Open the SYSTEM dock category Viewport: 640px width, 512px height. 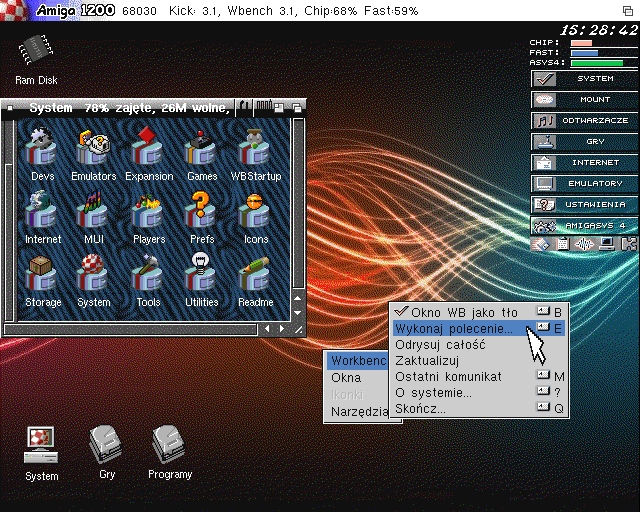click(584, 78)
